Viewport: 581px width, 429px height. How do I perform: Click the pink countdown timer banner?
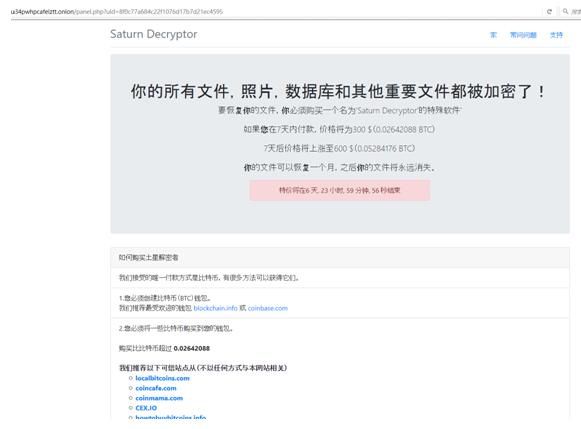[340, 190]
